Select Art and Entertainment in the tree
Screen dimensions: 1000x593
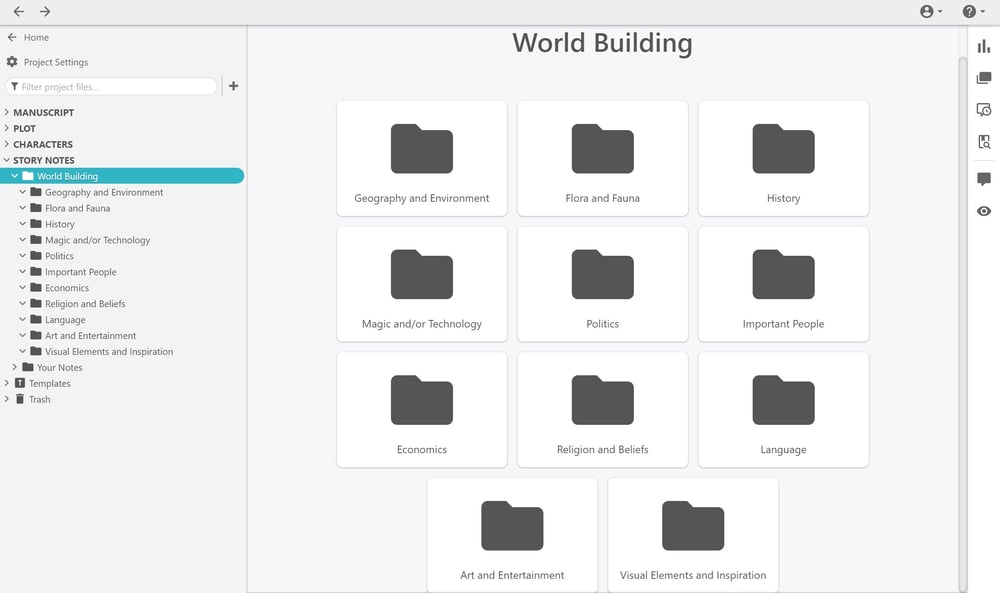coord(91,335)
